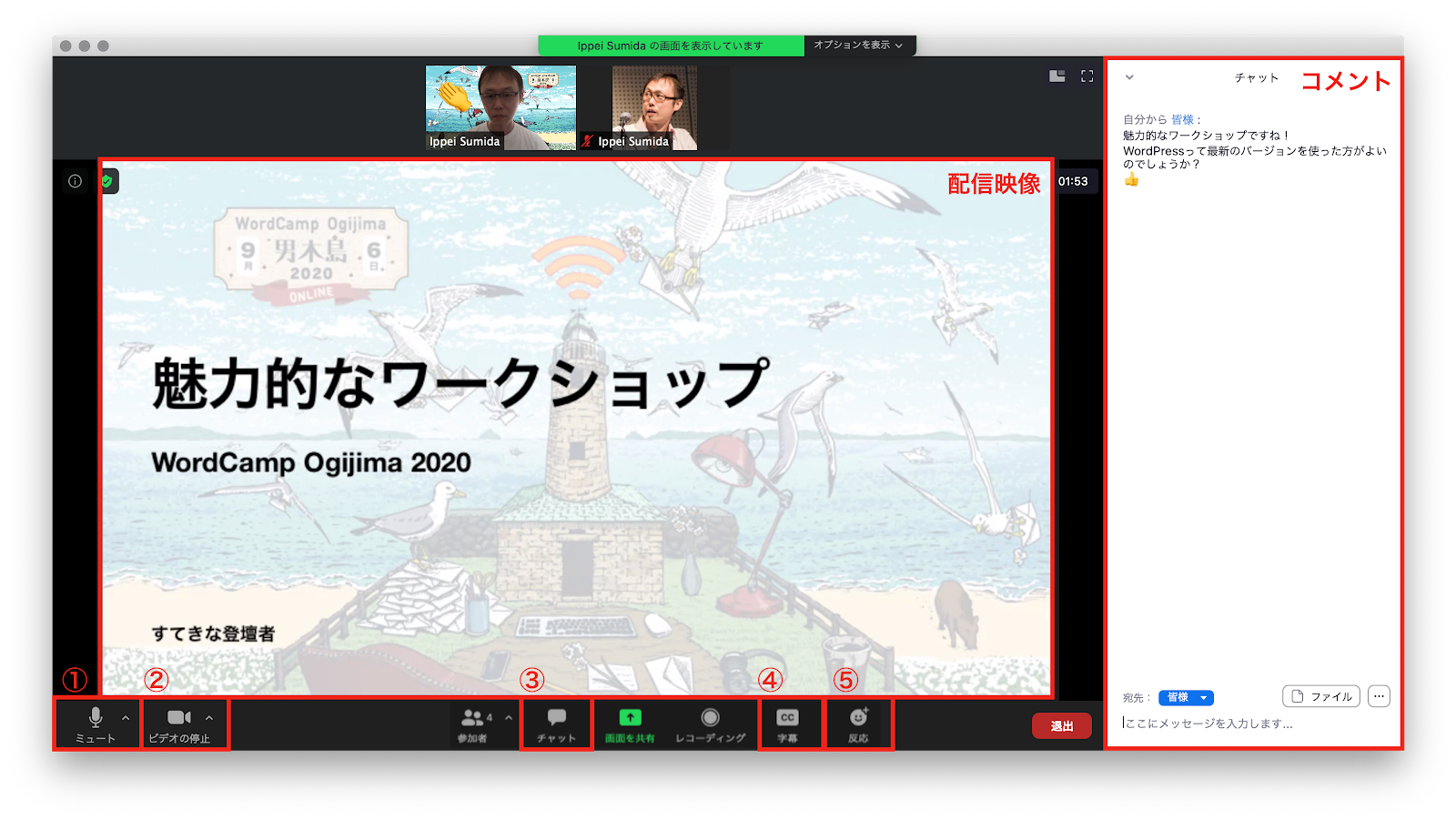Screen dimensions: 1456x820
Task: Open the participants (参加者) panel
Action: 475,725
